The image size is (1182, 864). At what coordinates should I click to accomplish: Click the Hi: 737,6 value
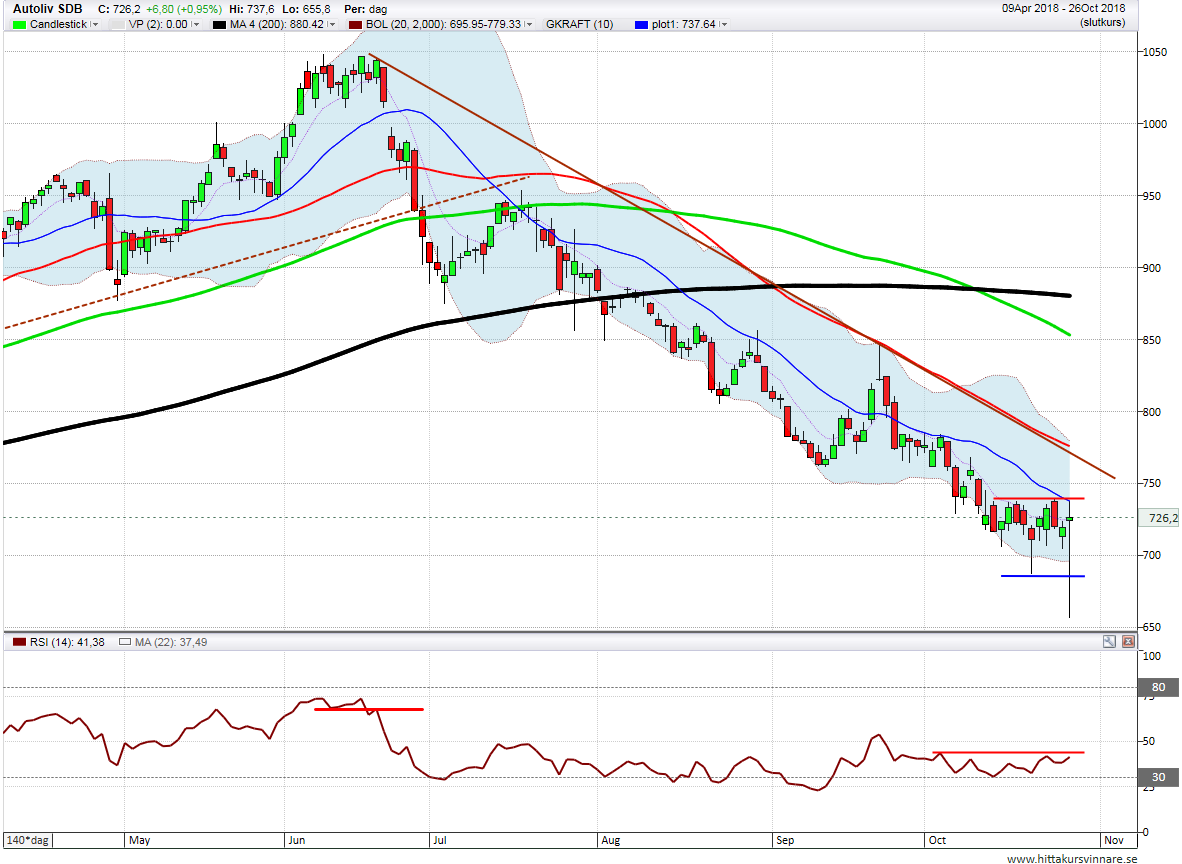252,9
